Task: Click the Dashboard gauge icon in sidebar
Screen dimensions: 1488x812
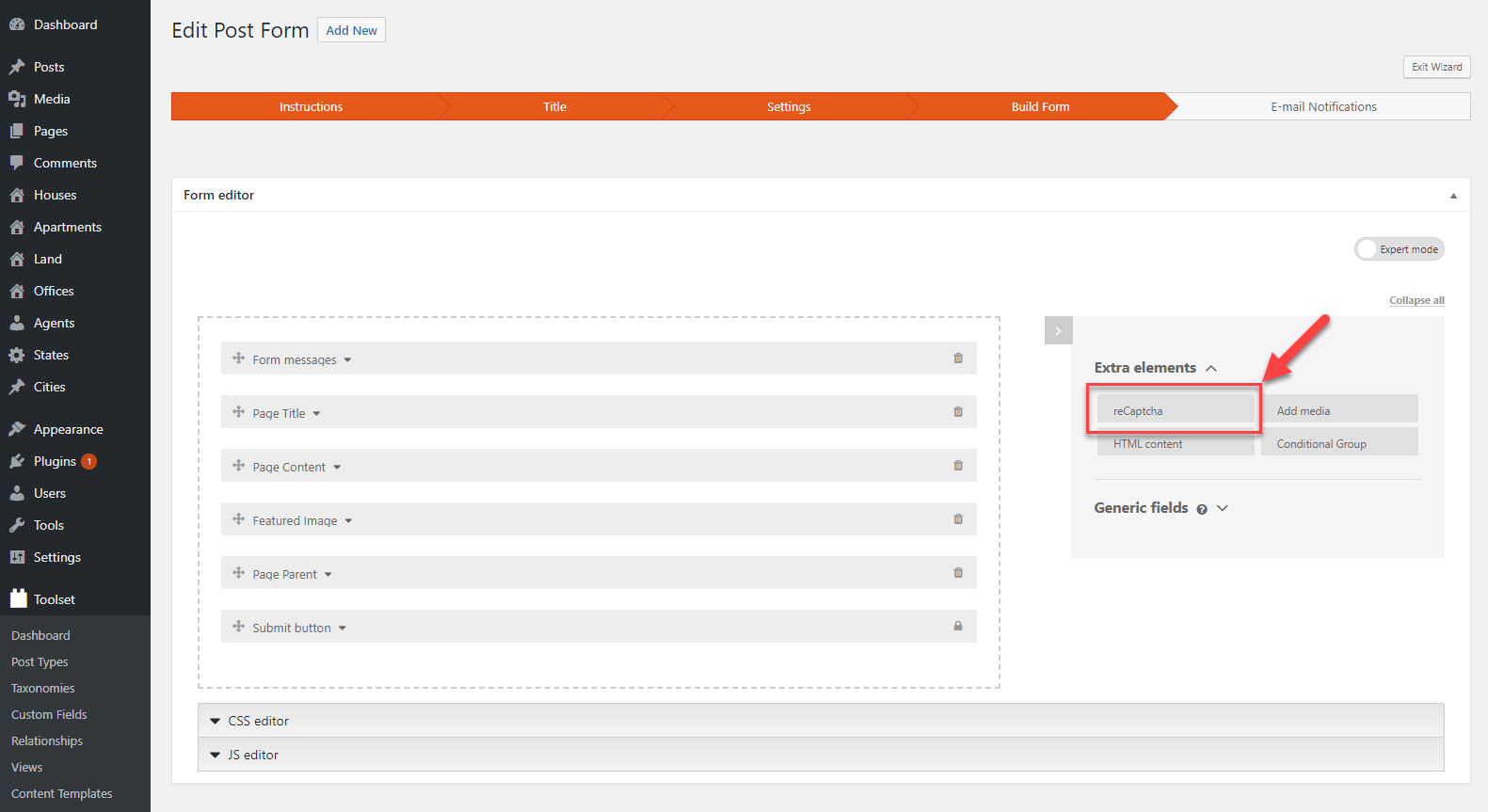Action: (17, 24)
